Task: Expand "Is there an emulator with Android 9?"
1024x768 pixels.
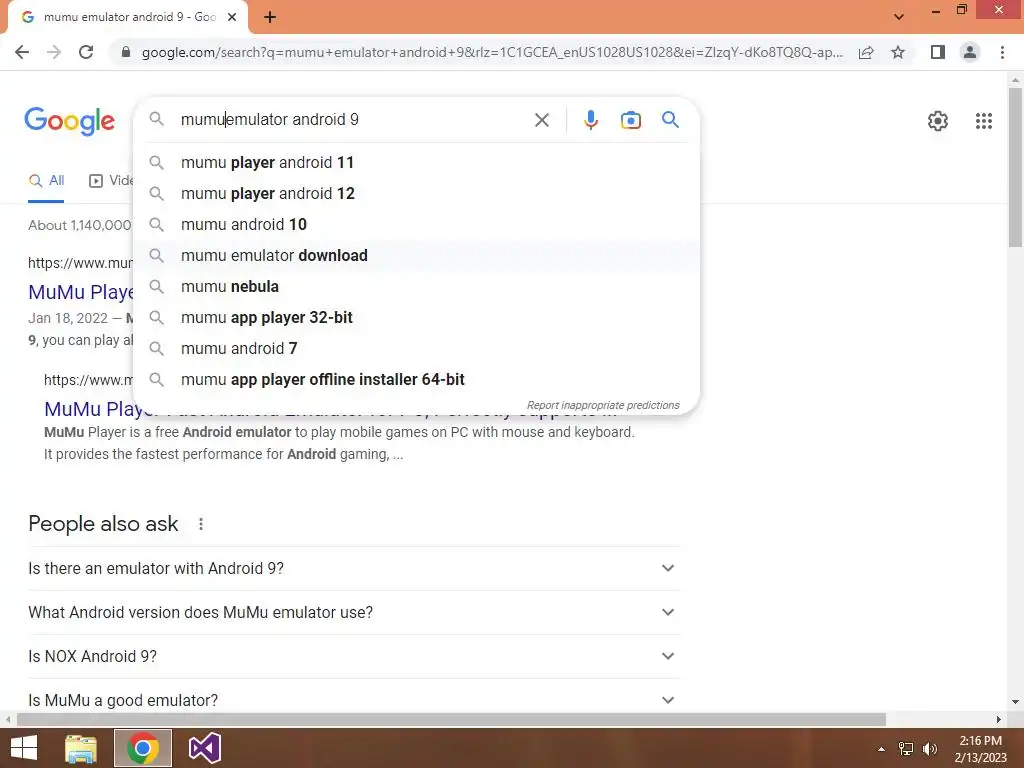Action: pos(354,568)
